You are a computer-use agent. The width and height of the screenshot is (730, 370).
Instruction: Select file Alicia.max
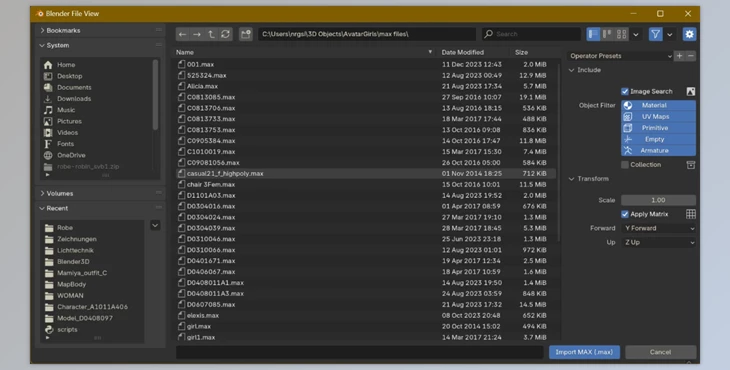click(x=366, y=86)
